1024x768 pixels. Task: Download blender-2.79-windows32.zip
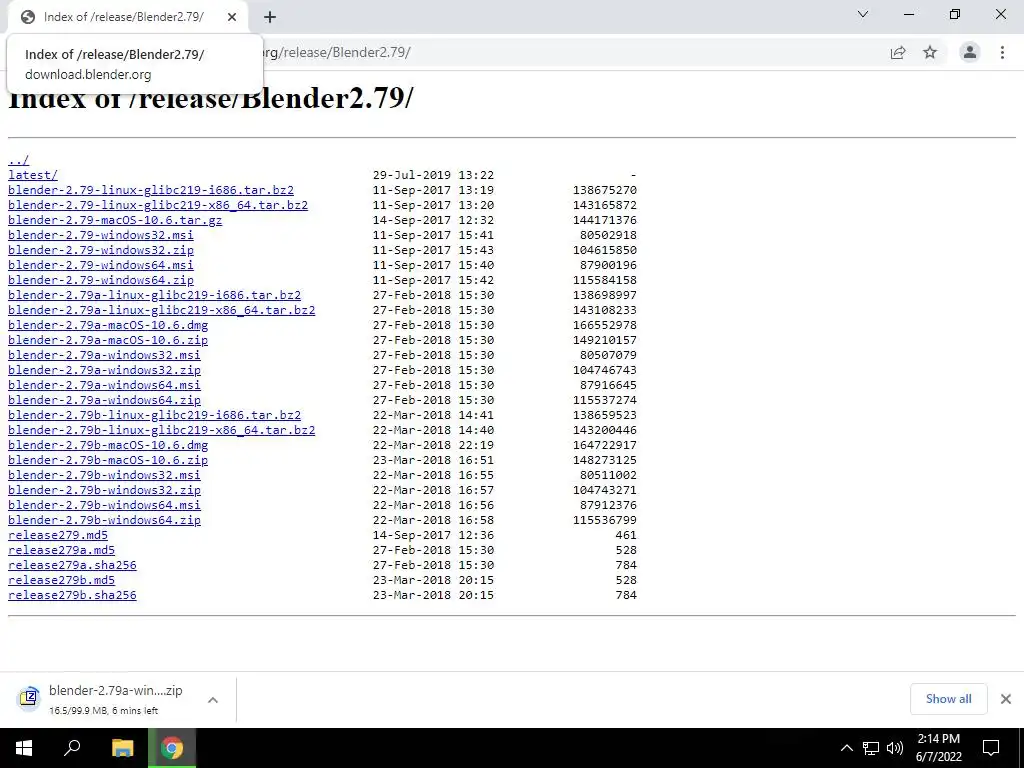101,250
